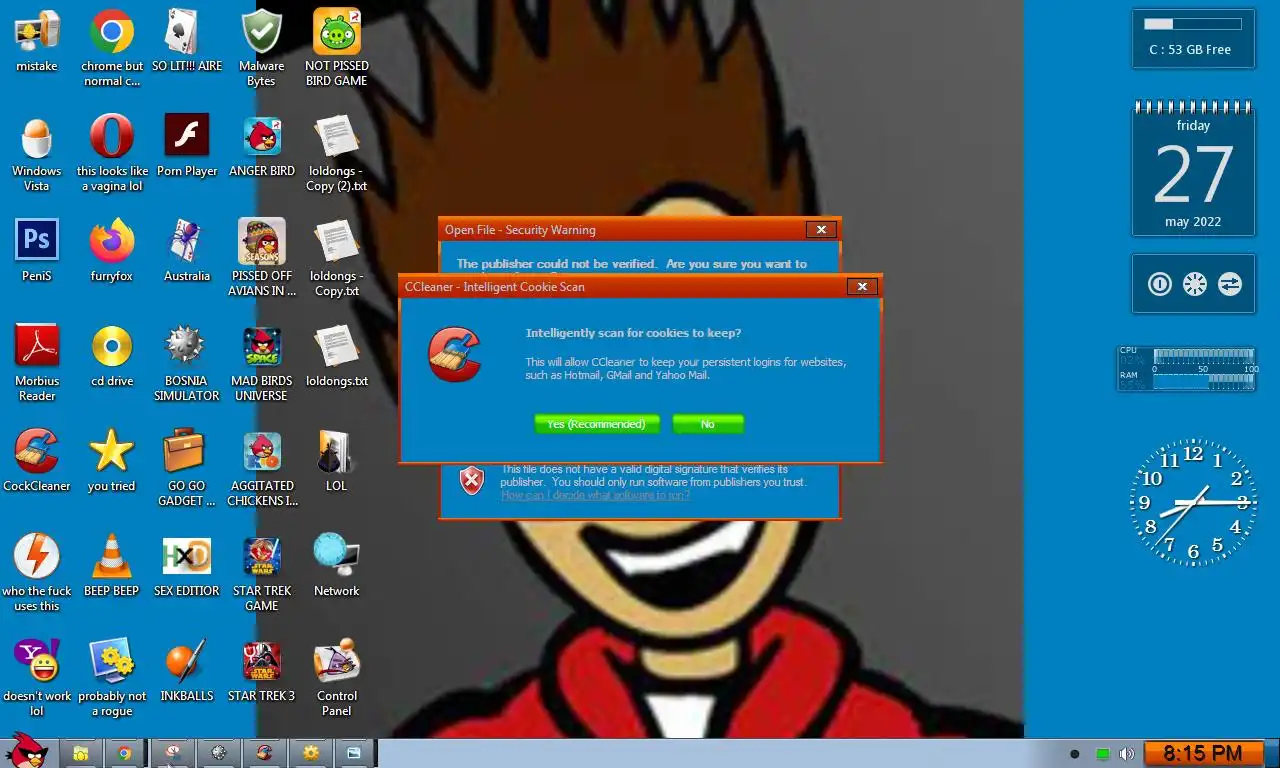Screen dimensions: 1280x768
Task: Select the Yahoo Messenger smiley desktop icon
Action: coord(37,678)
